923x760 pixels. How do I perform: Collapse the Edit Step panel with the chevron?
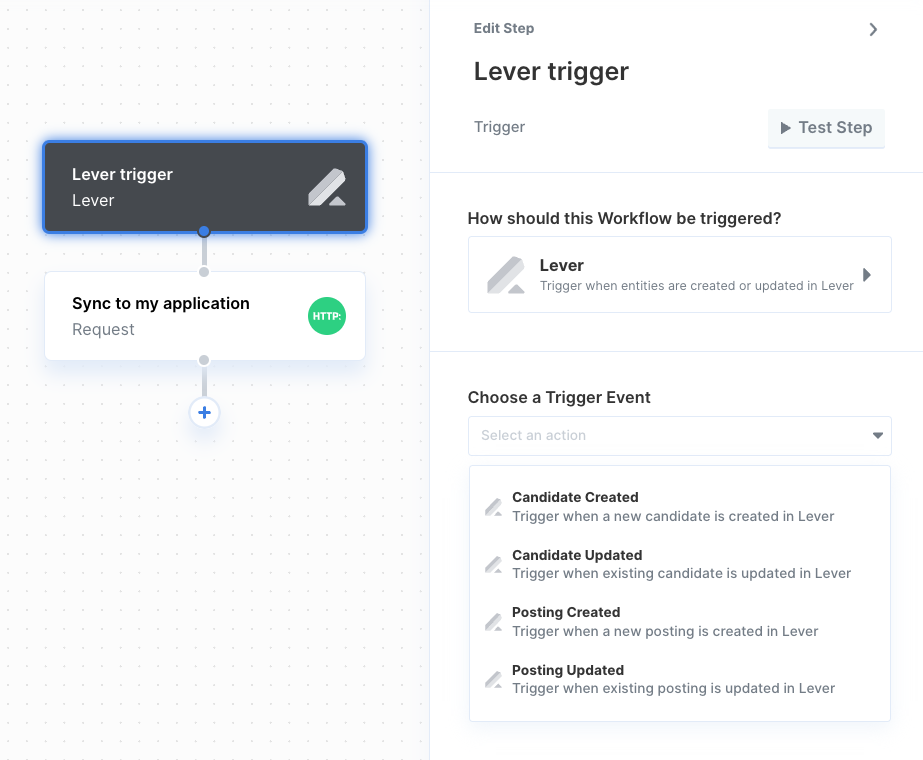pyautogui.click(x=874, y=29)
